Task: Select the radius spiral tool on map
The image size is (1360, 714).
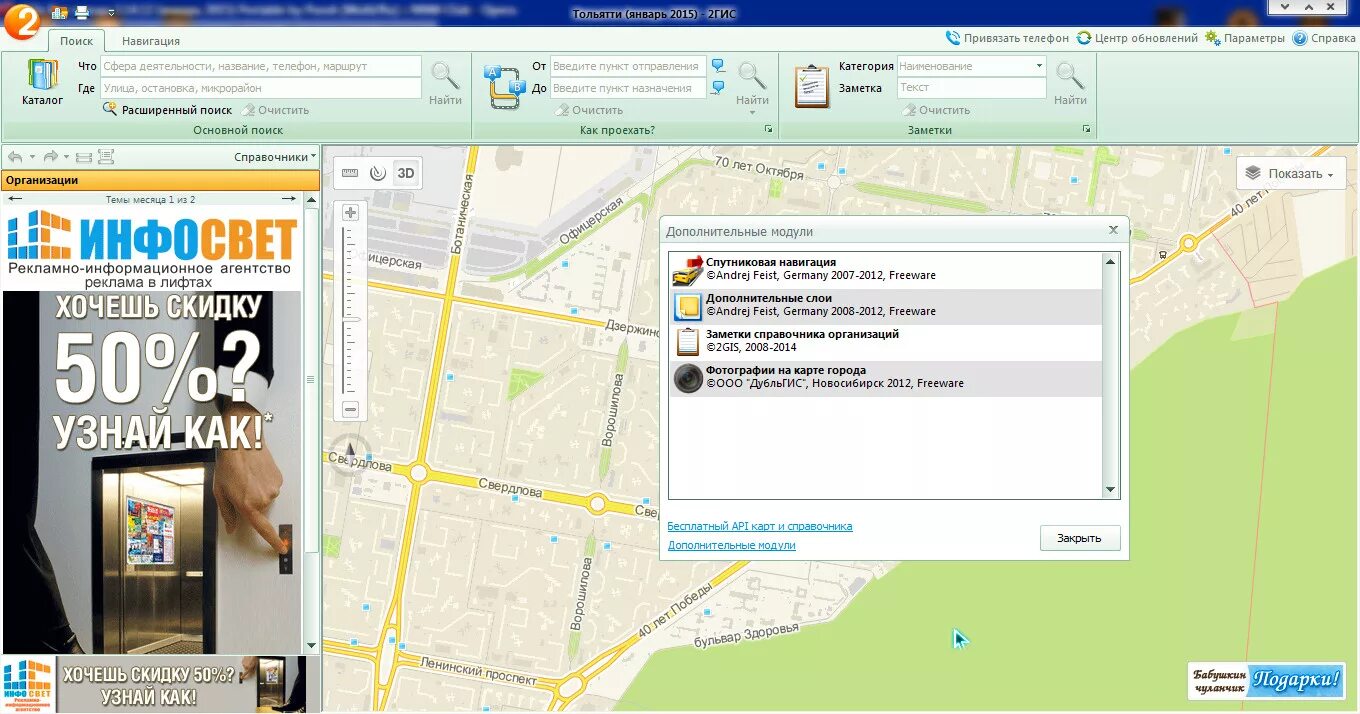Action: click(x=377, y=172)
